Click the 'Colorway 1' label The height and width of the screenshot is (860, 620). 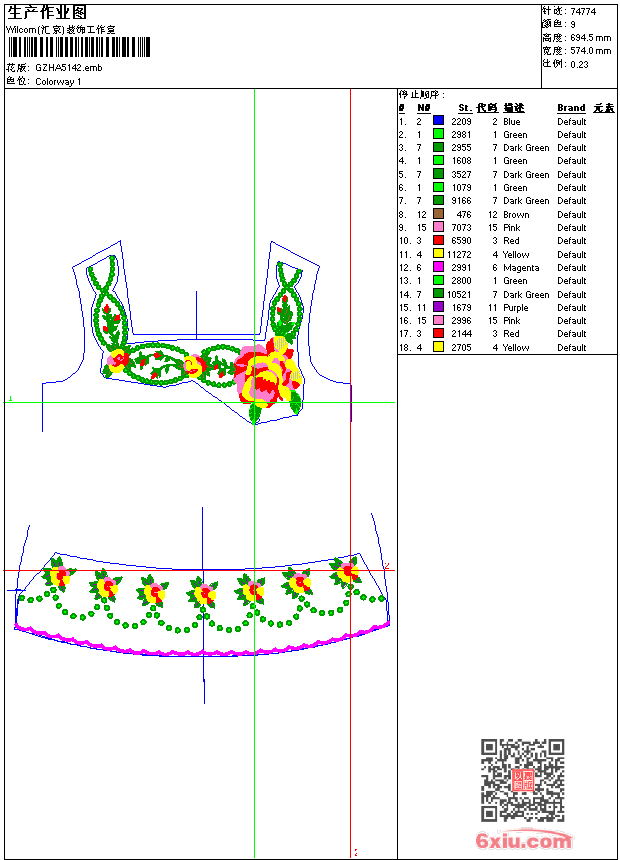58,82
